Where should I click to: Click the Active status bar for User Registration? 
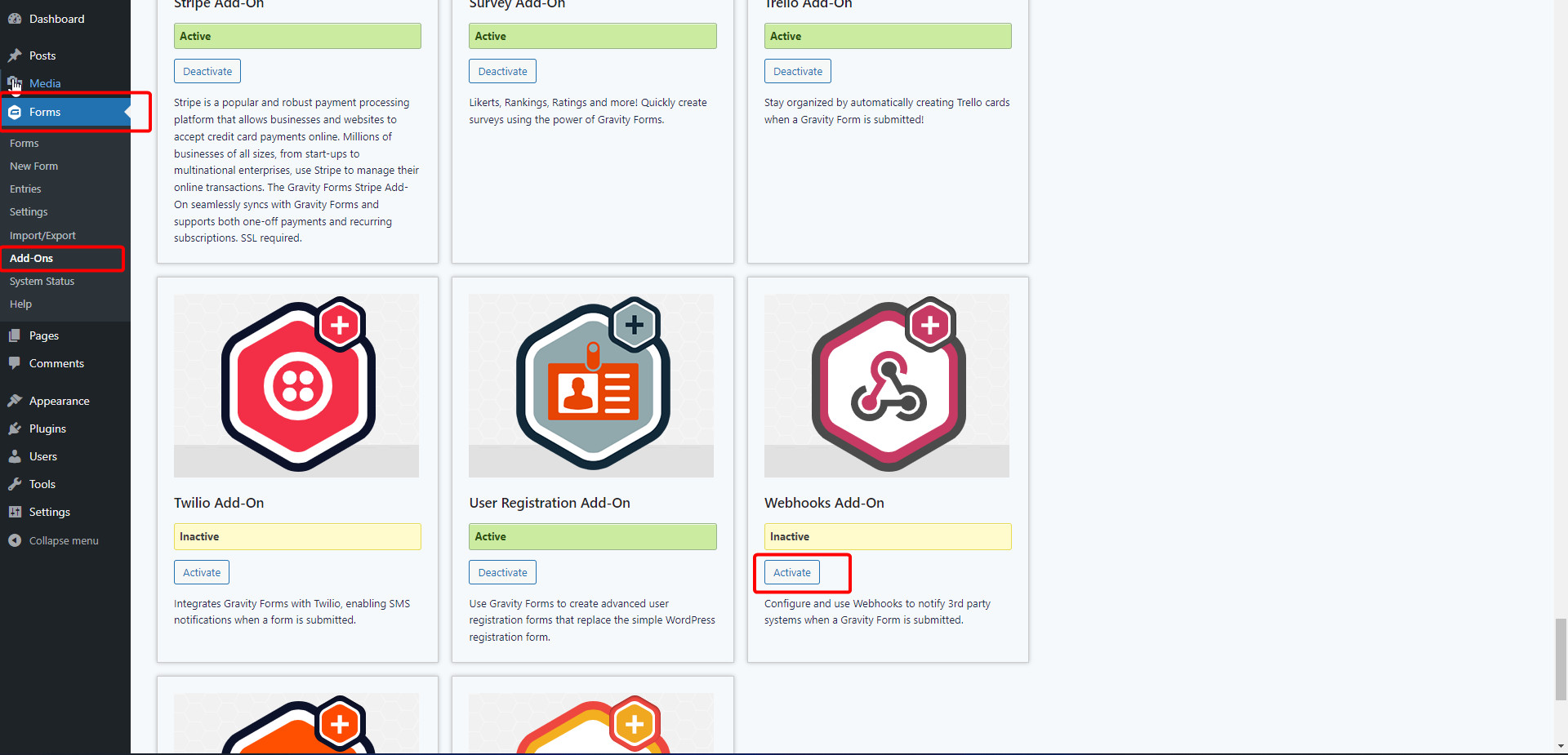pyautogui.click(x=593, y=536)
